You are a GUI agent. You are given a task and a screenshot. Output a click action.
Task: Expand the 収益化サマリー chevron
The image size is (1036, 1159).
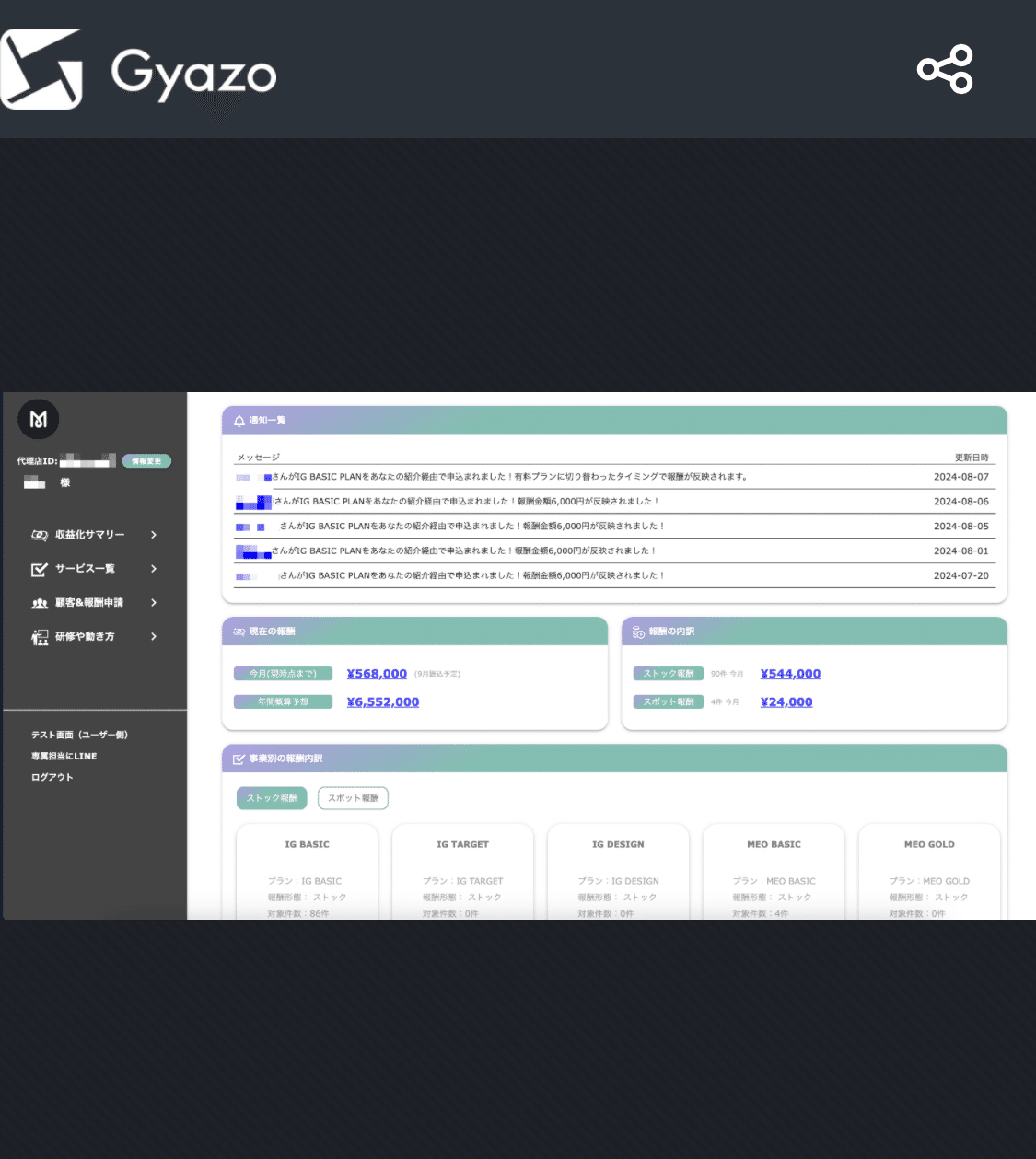154,535
